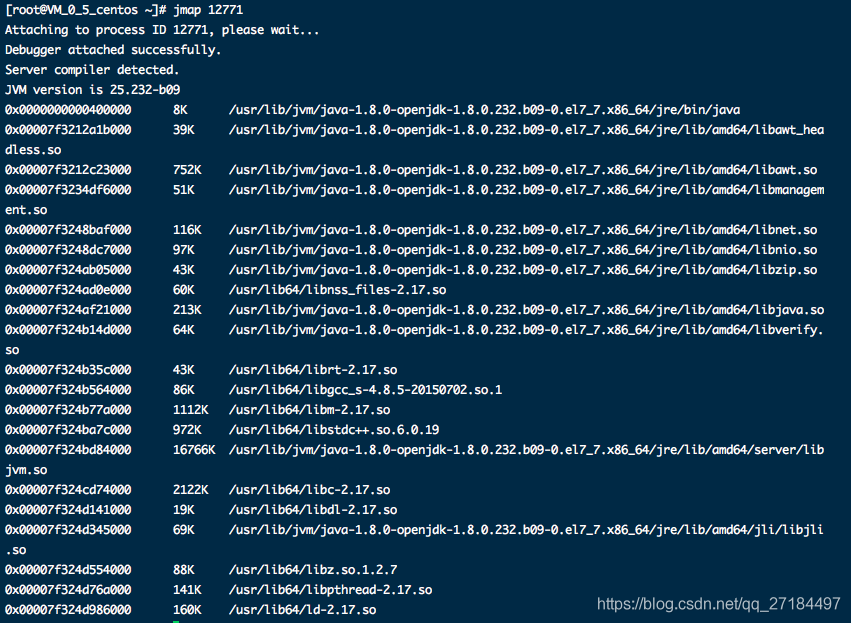
Task: Click the libz.so.1.2.7 path
Action: click(x=313, y=570)
